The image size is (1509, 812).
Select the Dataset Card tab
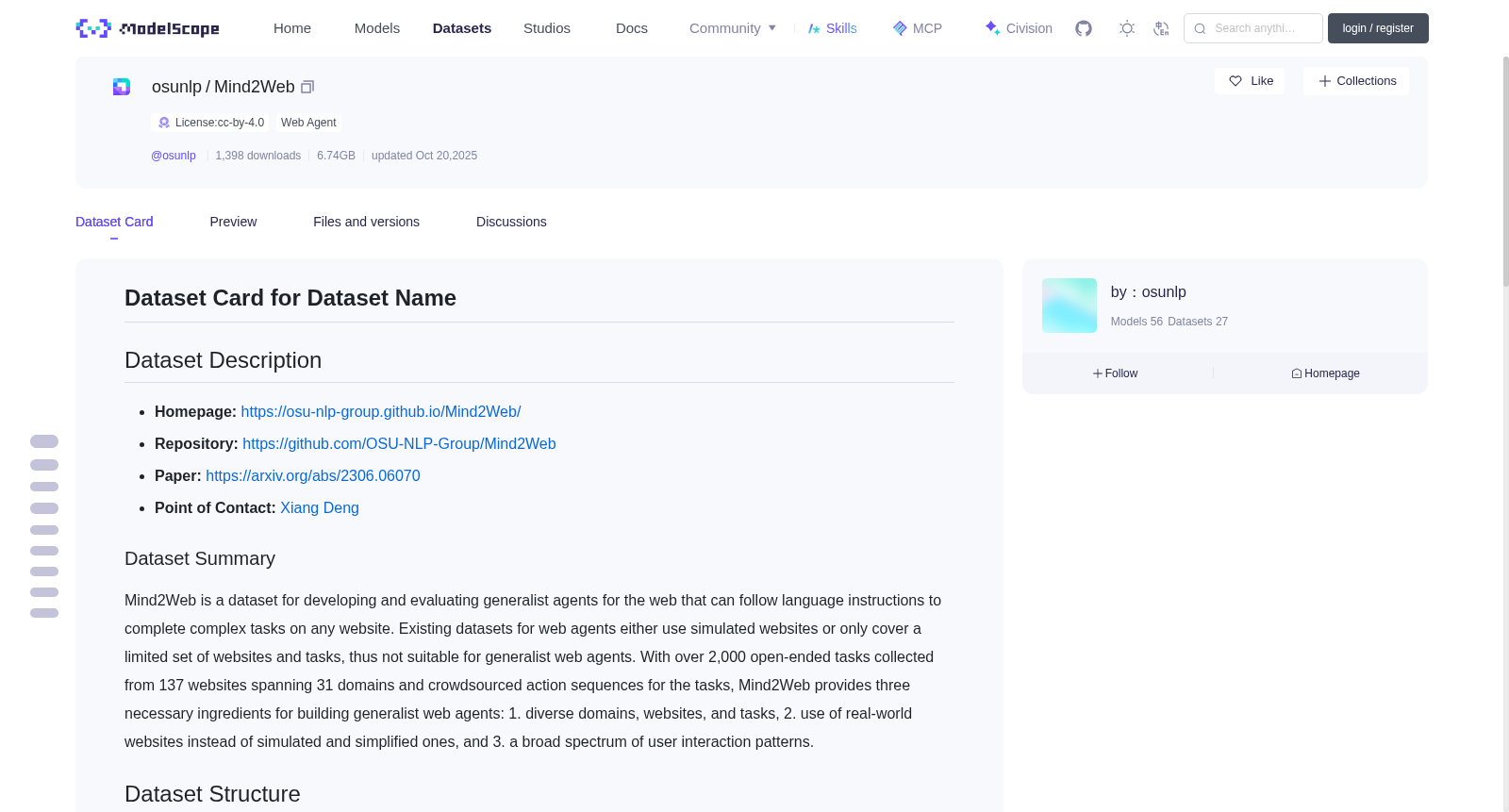click(114, 222)
